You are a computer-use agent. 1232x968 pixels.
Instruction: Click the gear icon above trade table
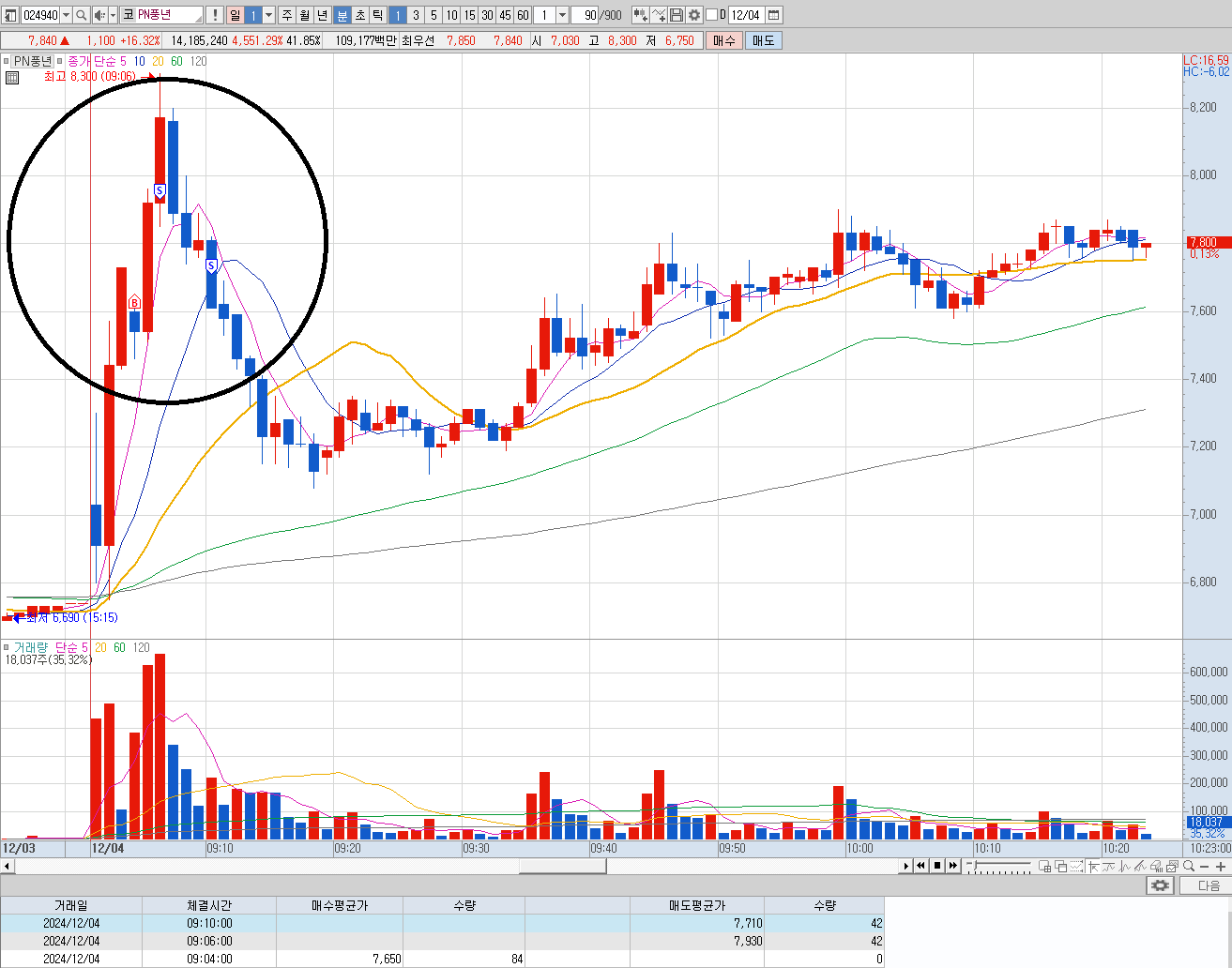1161,885
